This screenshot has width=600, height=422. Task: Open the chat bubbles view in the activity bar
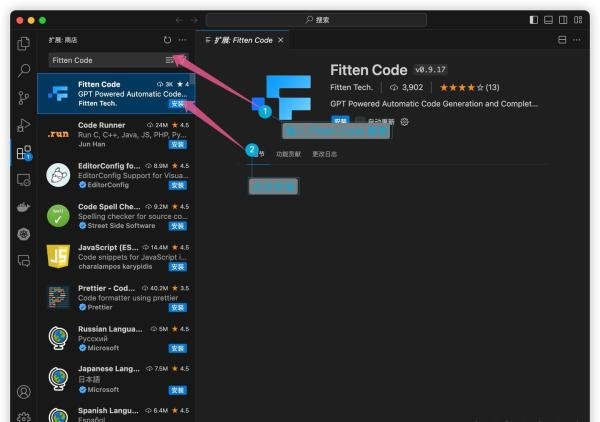point(24,261)
